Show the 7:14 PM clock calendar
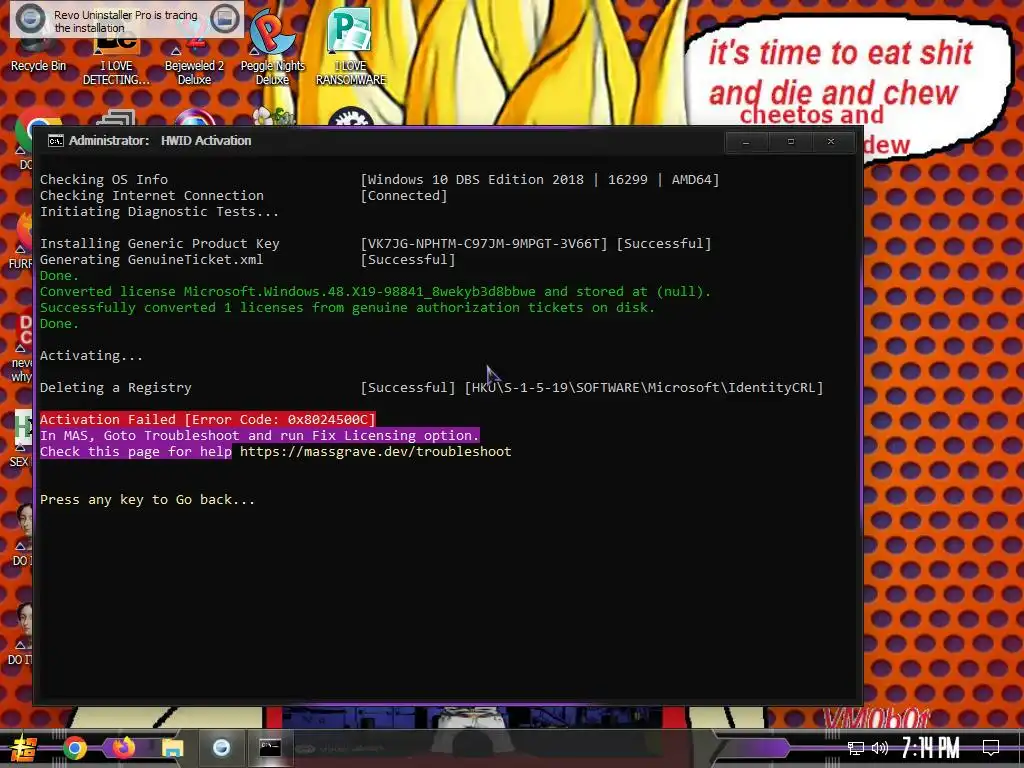 [931, 748]
